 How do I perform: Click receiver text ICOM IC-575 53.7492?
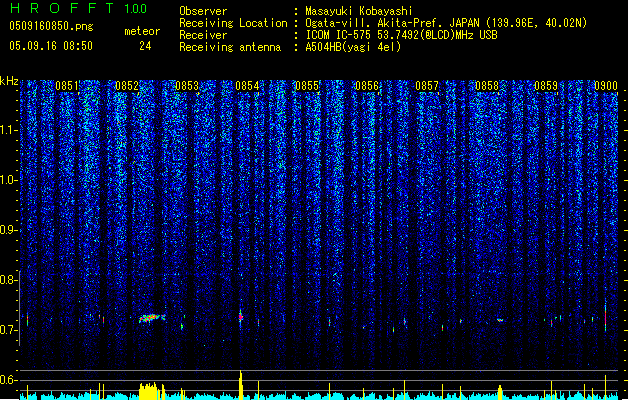pos(401,35)
